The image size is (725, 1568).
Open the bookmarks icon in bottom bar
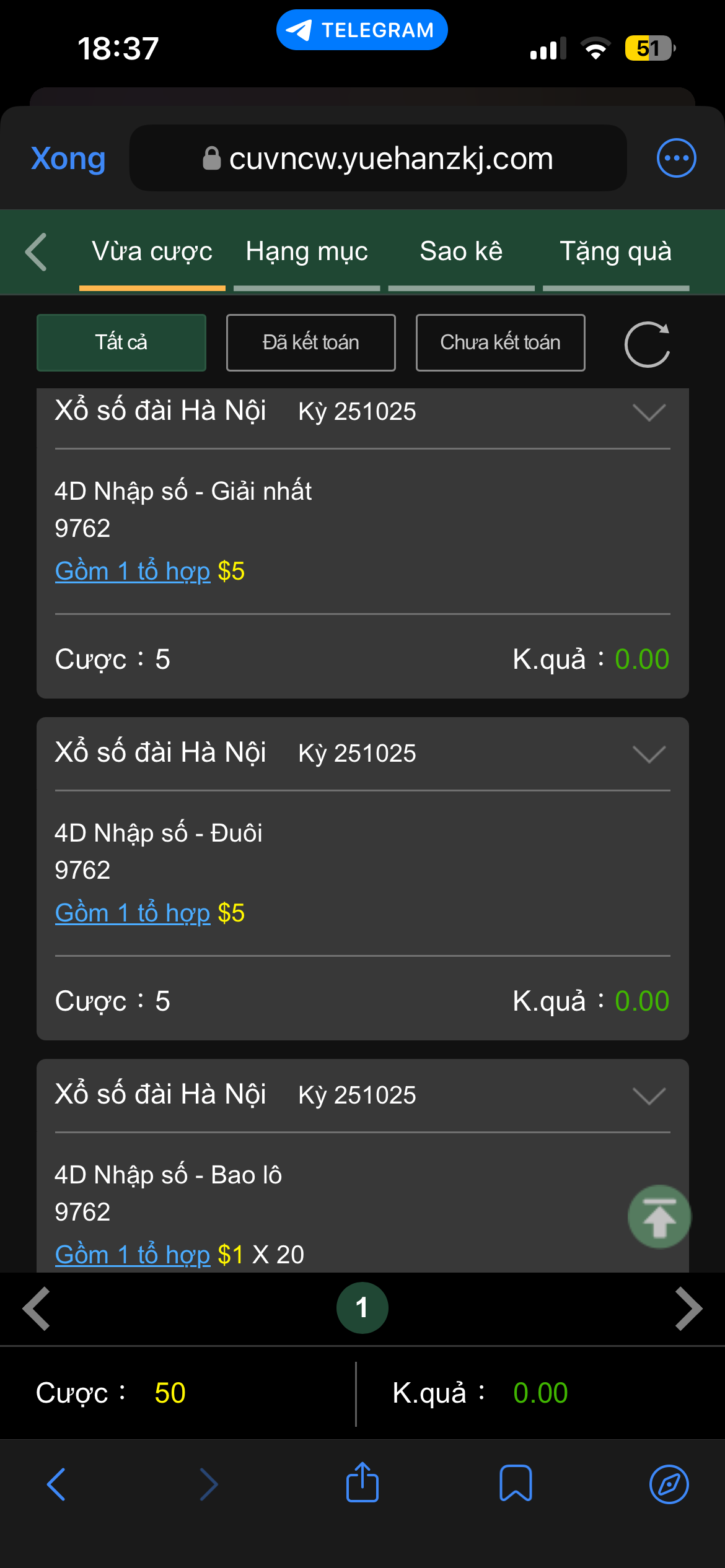(516, 1483)
